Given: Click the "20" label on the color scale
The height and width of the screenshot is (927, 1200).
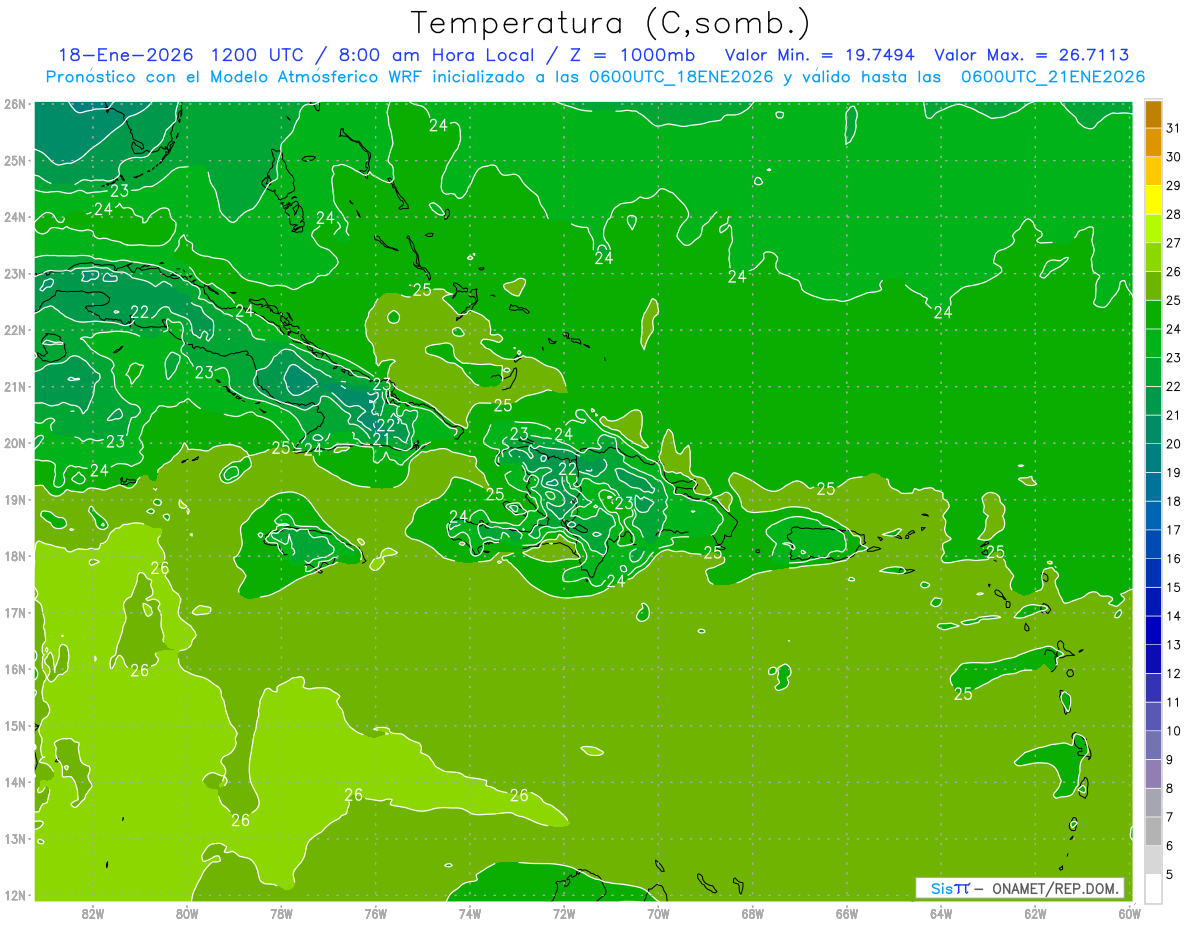Looking at the screenshot, I should click(1173, 444).
